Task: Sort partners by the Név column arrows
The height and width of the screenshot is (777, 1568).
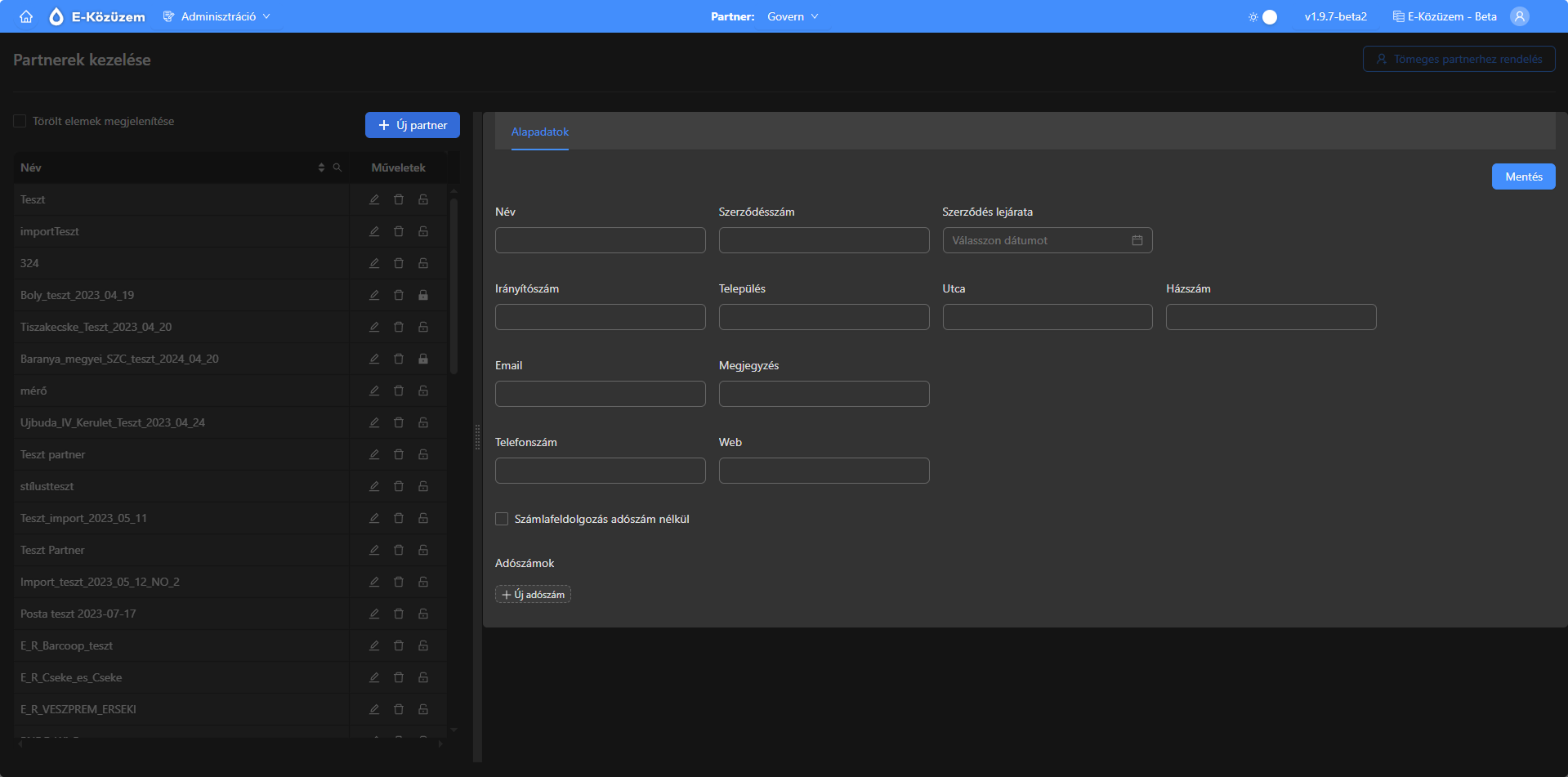Action: coord(321,167)
